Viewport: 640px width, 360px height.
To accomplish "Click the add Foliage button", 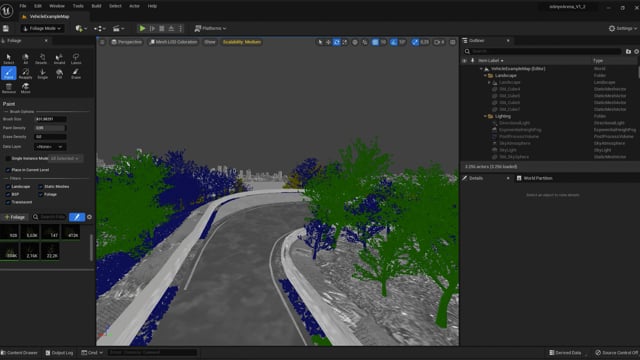I will pos(15,217).
